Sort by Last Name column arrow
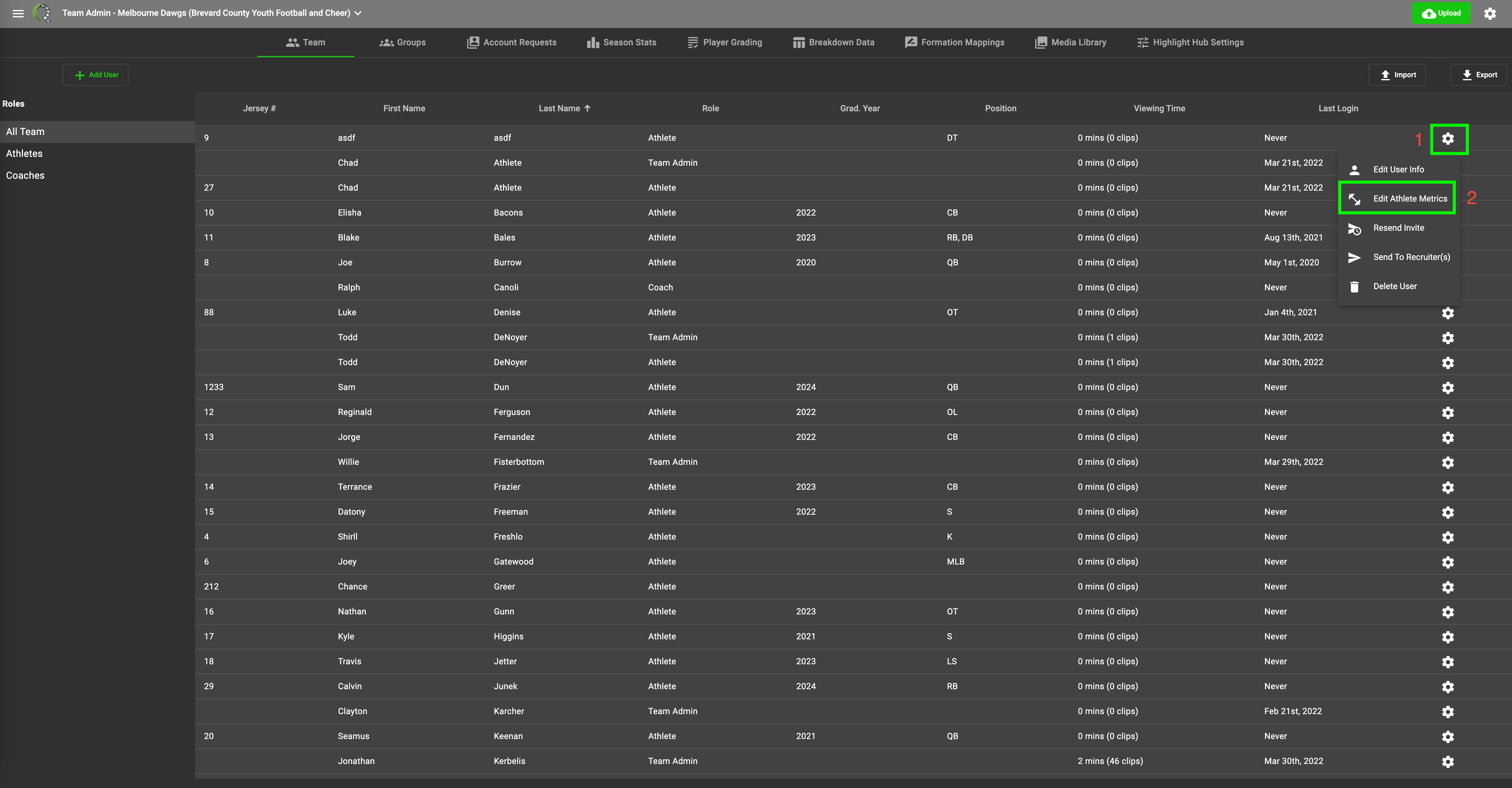The height and width of the screenshot is (788, 1512). tap(587, 108)
